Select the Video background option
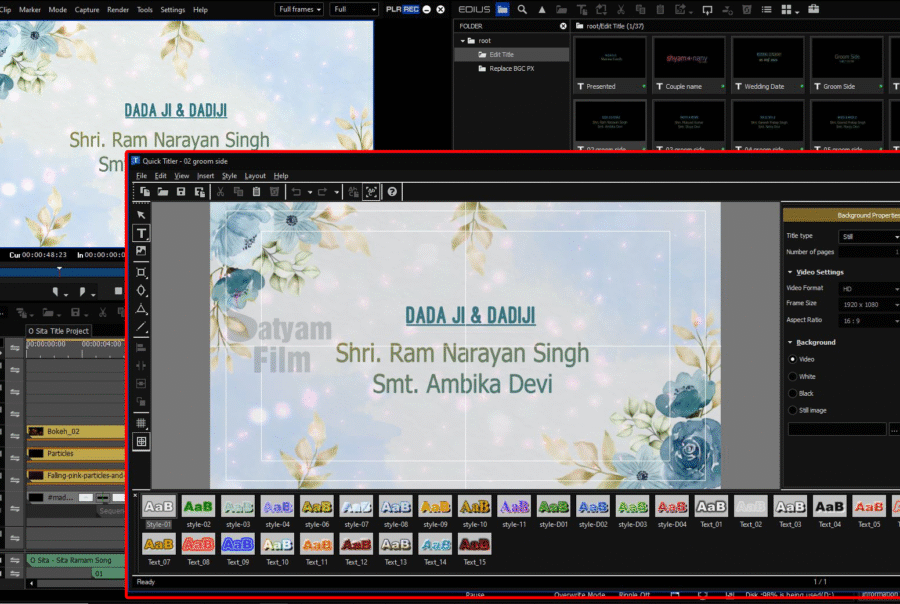 coord(795,359)
